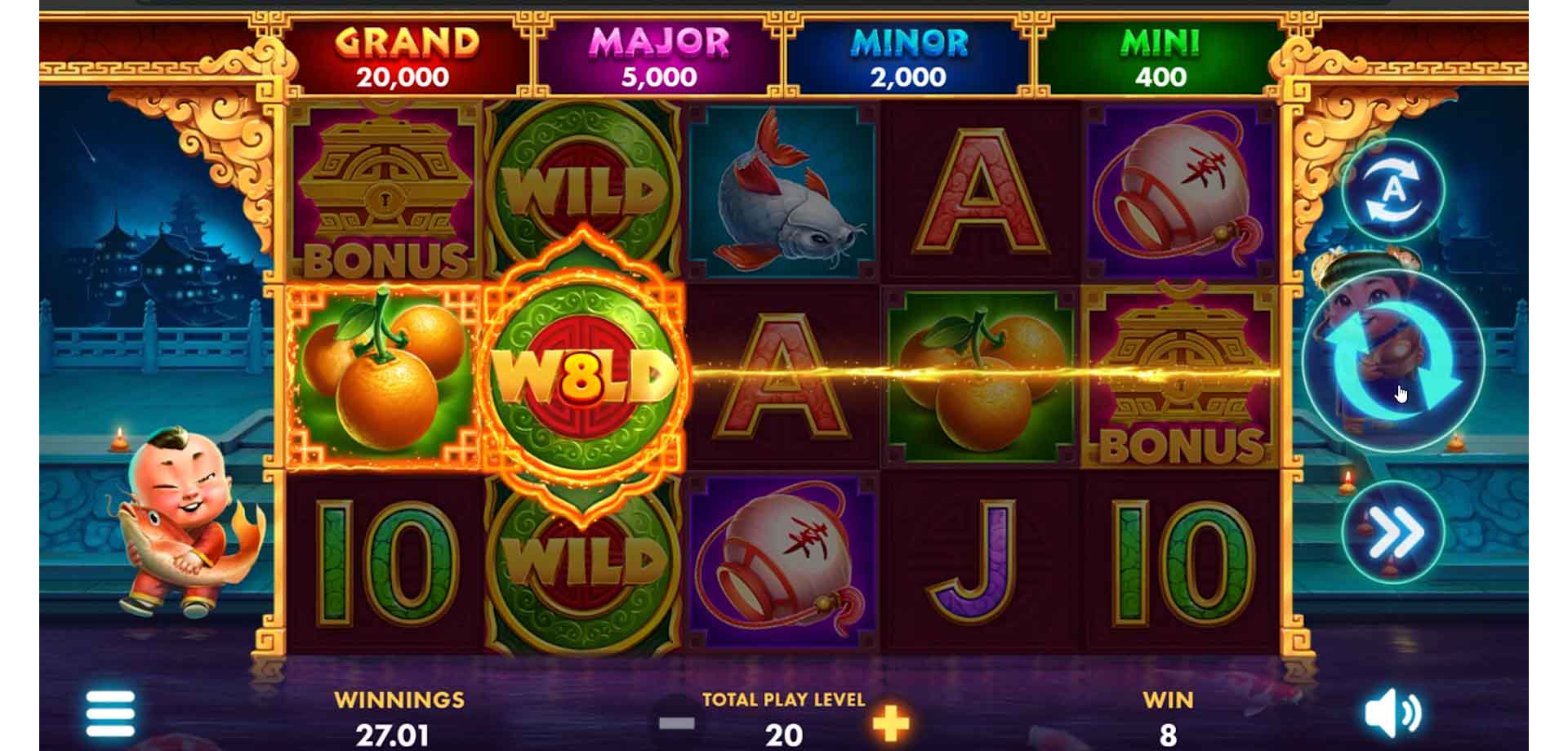Click the Total Play Level value 20
The width and height of the screenshot is (1568, 751).
[x=784, y=735]
